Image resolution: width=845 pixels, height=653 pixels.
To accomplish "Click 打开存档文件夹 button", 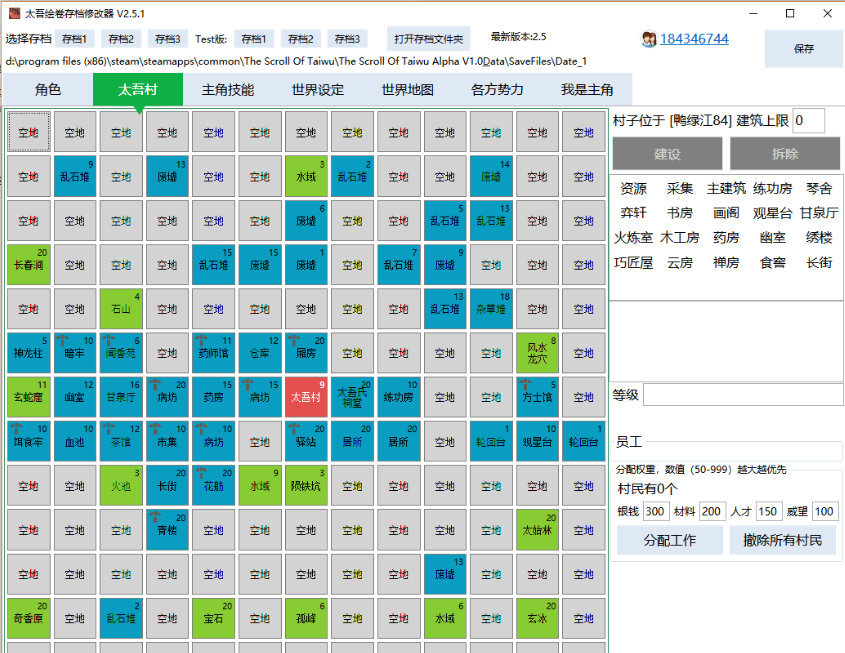I will (x=428, y=39).
